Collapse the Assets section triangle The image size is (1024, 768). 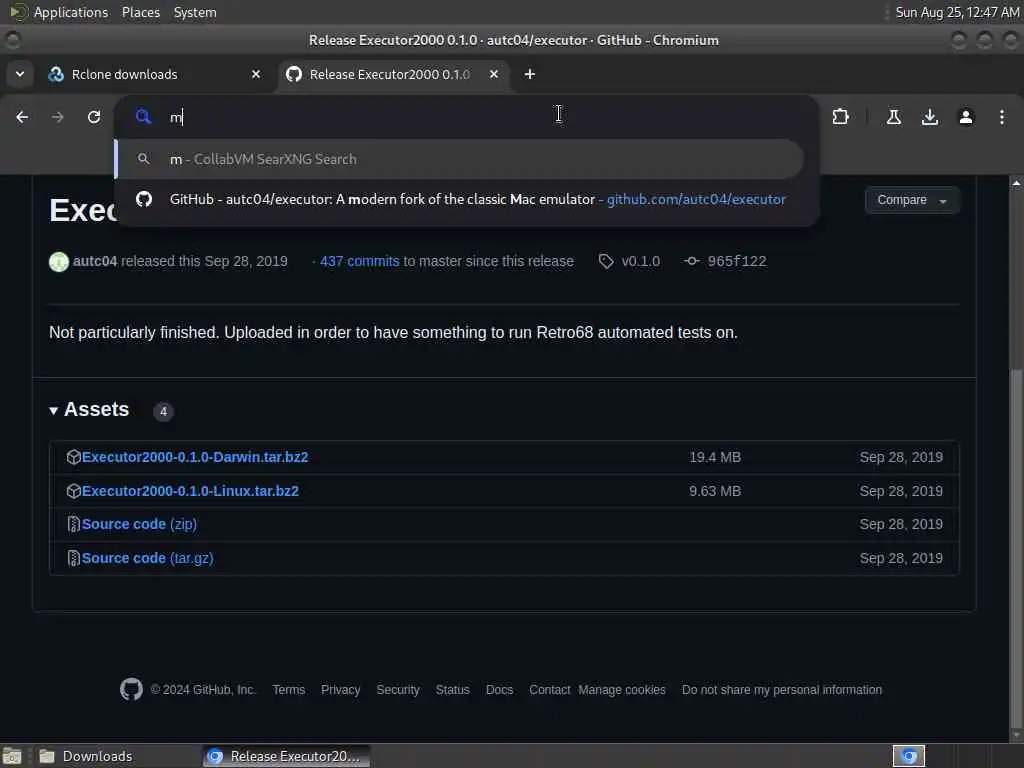pyautogui.click(x=54, y=410)
